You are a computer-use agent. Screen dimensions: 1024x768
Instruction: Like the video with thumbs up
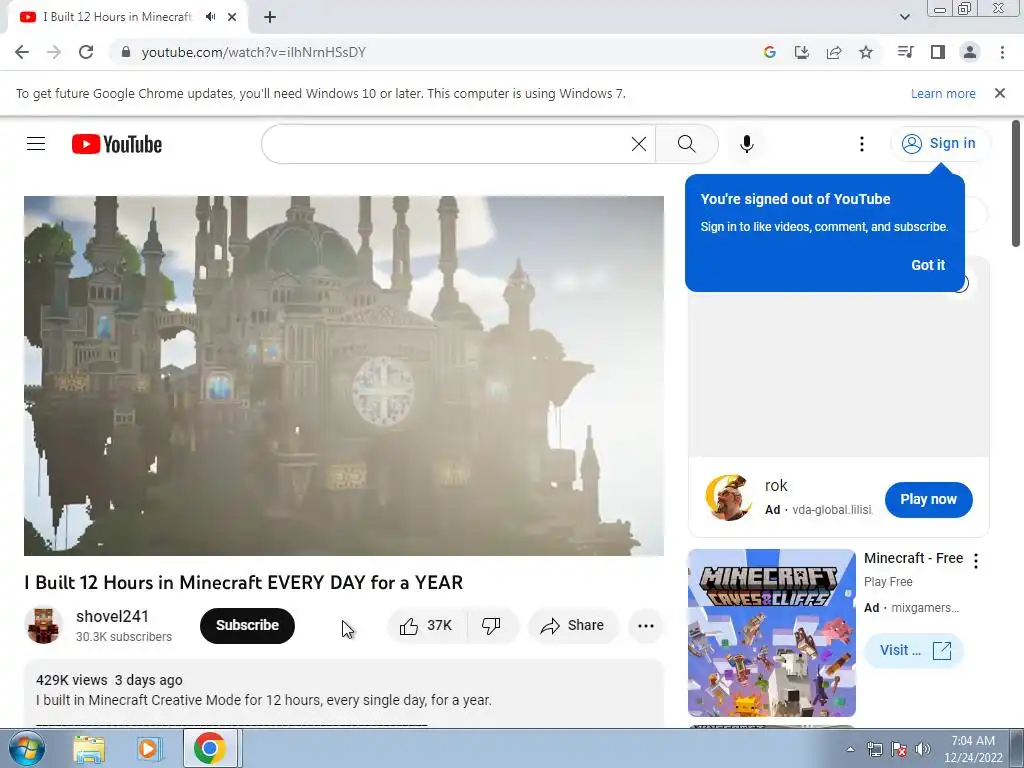(426, 626)
